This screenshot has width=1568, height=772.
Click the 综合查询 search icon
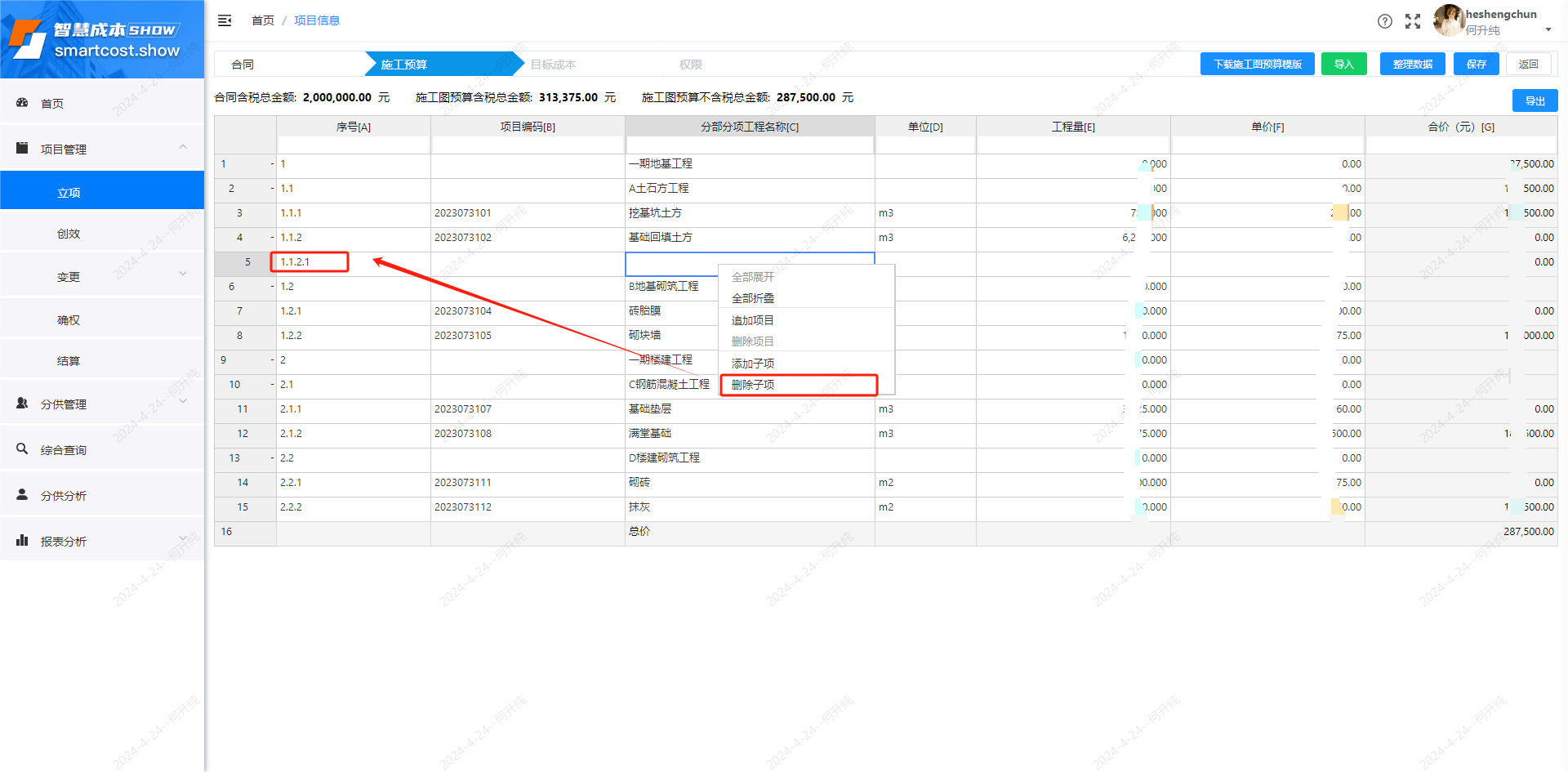23,449
